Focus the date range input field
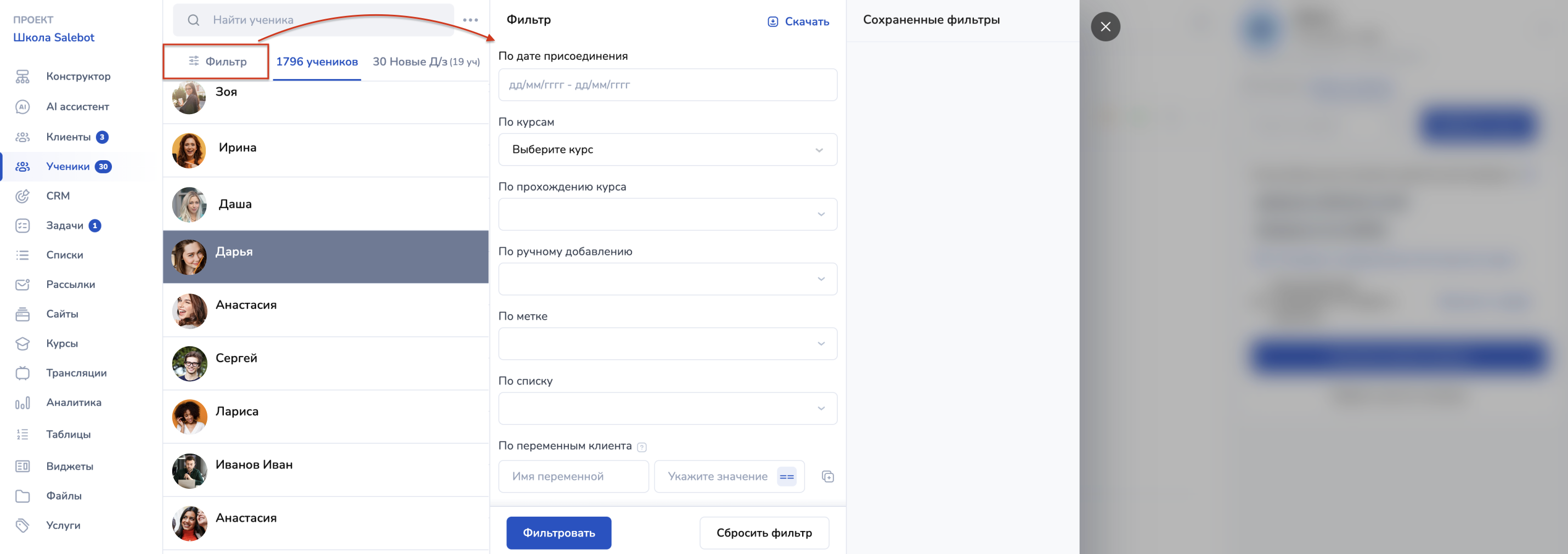 point(667,85)
